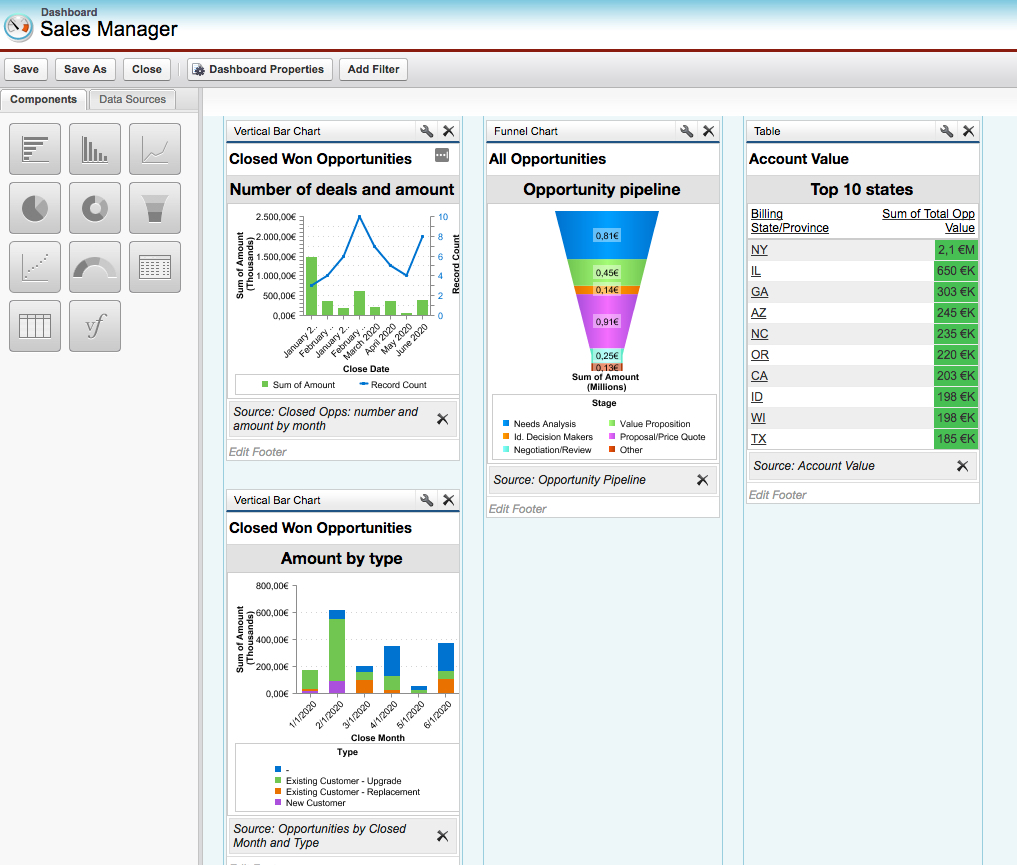
Task: Select the line chart component
Action: (155, 149)
